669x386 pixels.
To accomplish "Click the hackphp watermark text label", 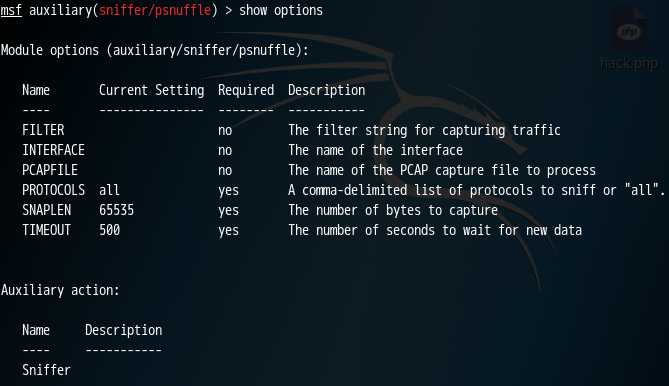I will point(628,64).
